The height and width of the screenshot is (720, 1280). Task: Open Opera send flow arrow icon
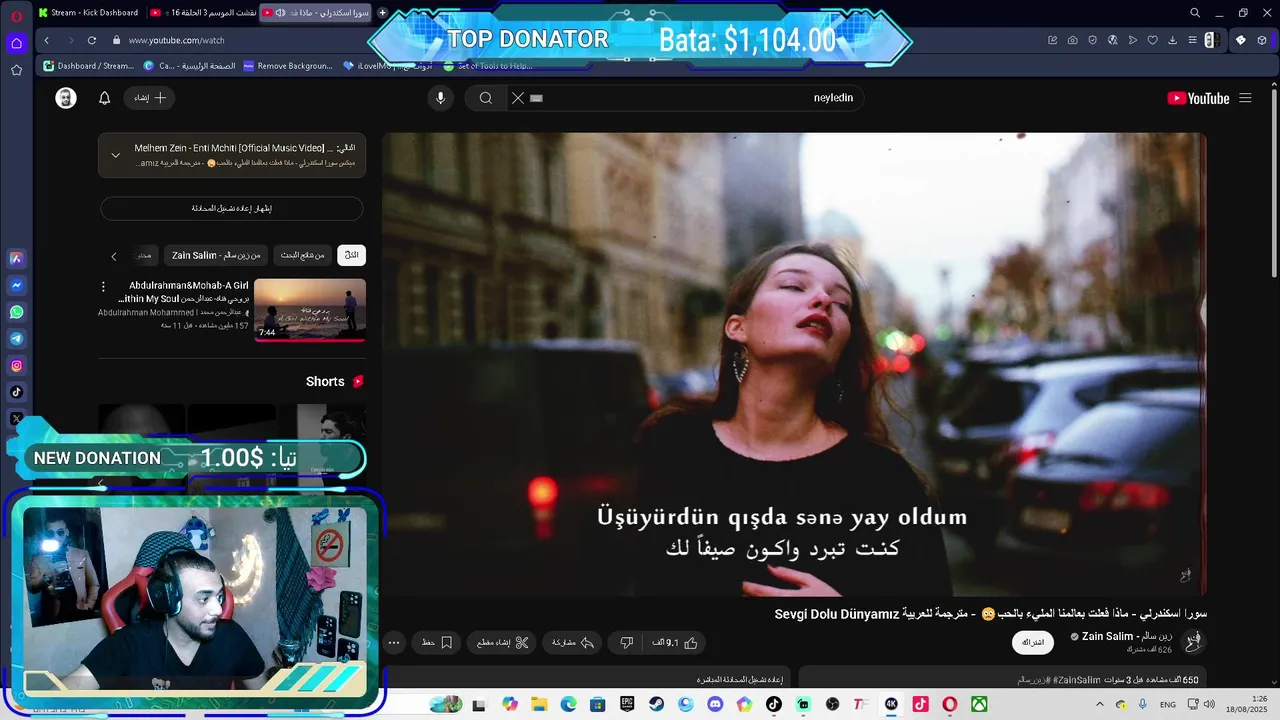tap(1132, 40)
